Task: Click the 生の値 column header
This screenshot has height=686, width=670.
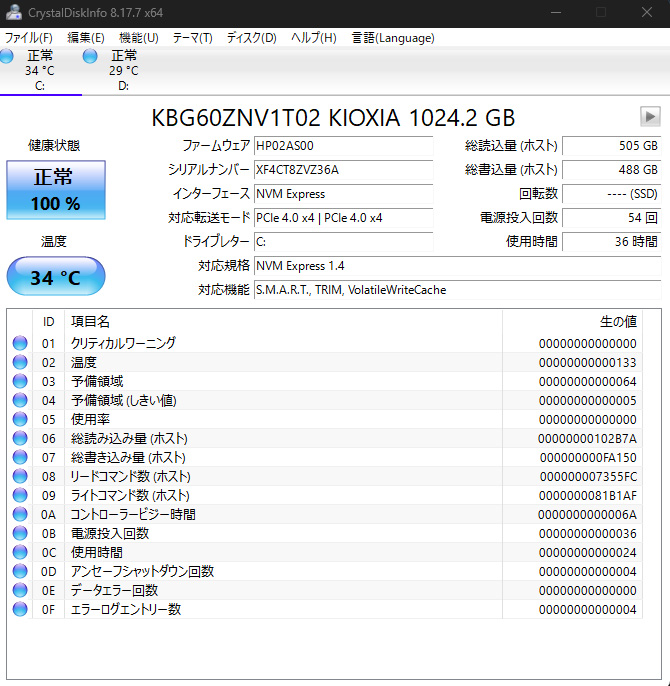Action: [617, 322]
